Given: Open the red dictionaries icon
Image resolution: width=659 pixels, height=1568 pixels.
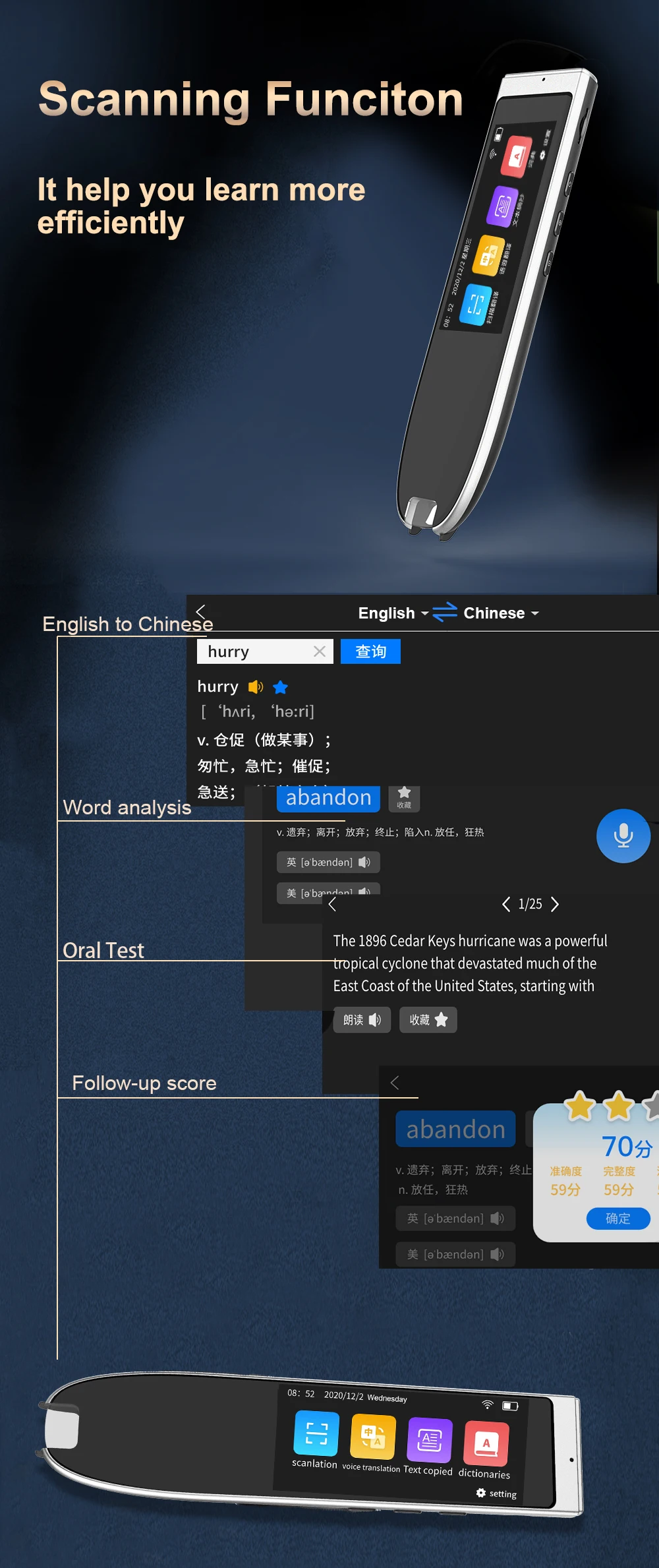Looking at the screenshot, I should tap(486, 1443).
